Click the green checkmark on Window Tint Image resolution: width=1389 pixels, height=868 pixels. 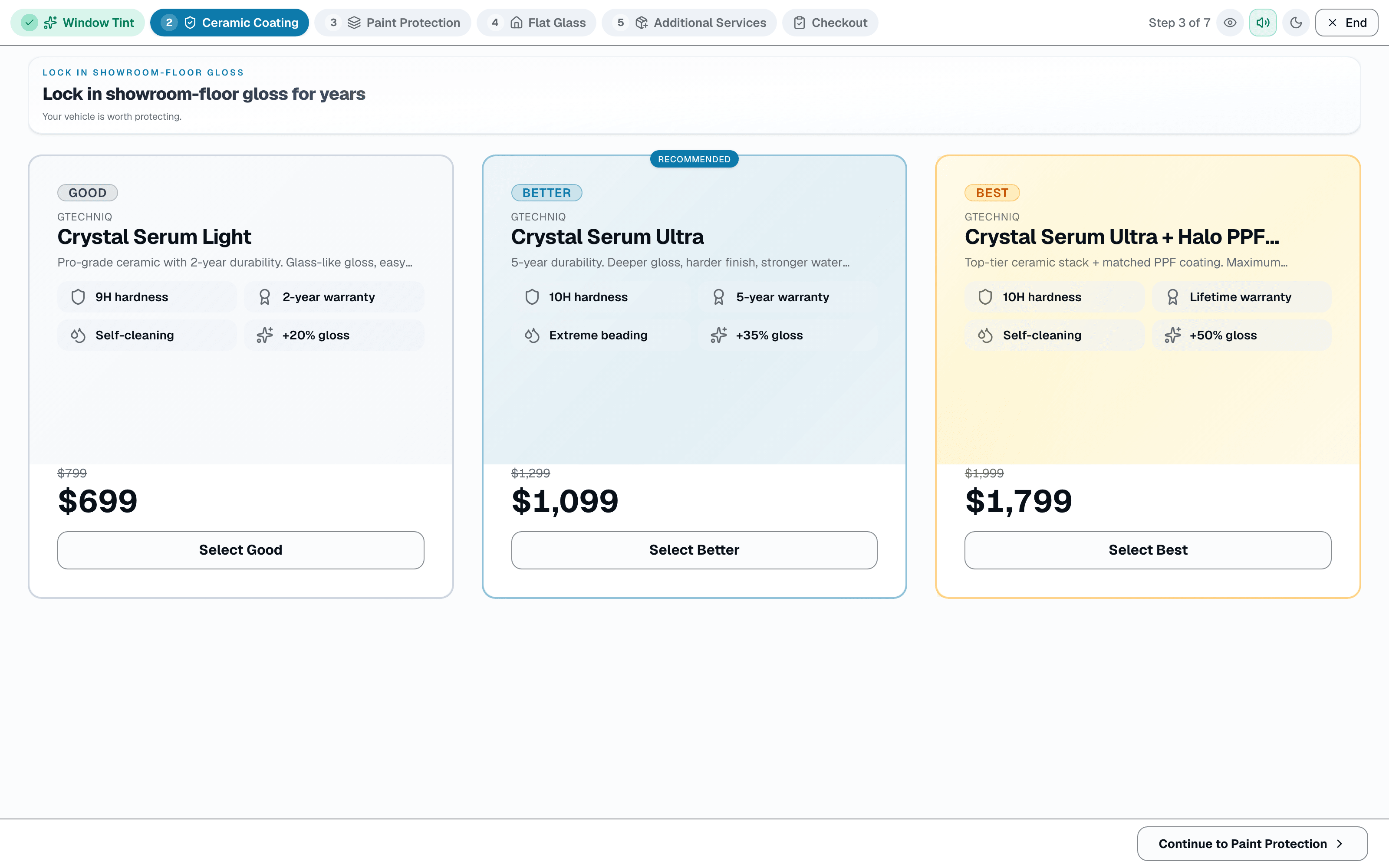coord(29,23)
